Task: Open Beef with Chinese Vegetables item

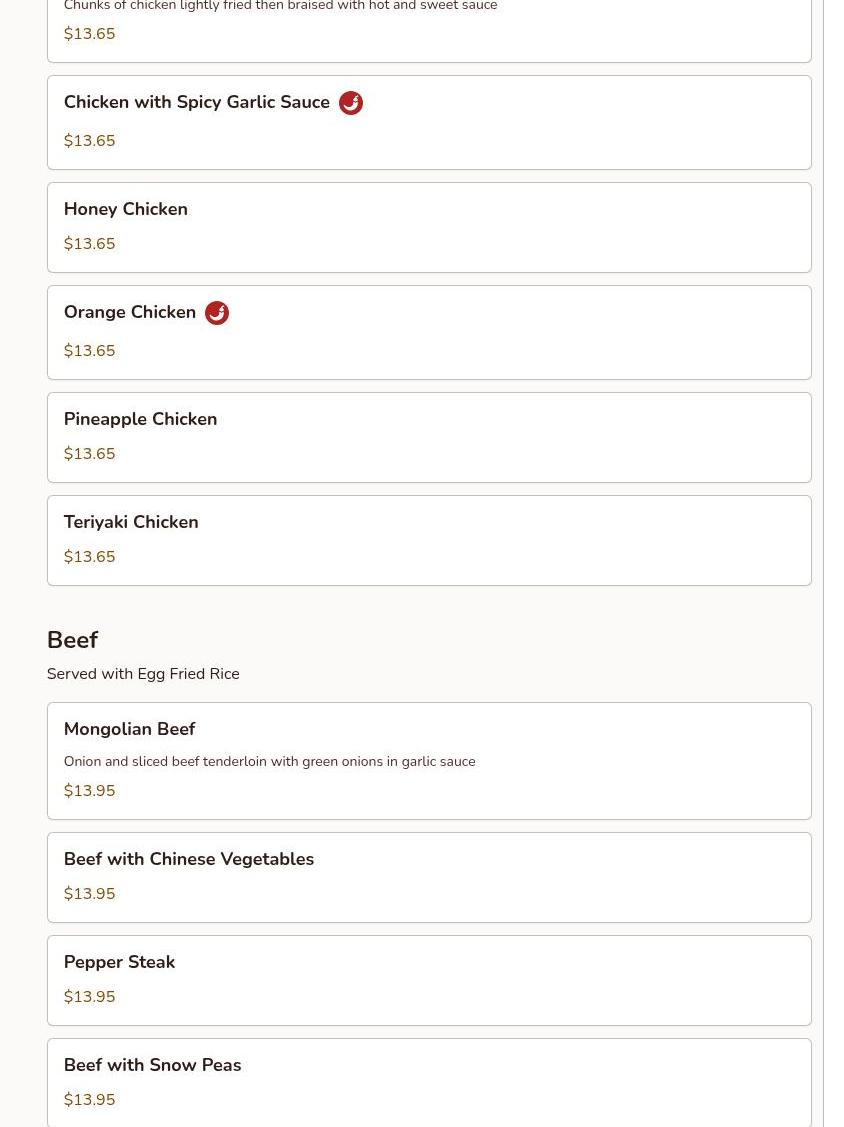Action: click(x=429, y=877)
